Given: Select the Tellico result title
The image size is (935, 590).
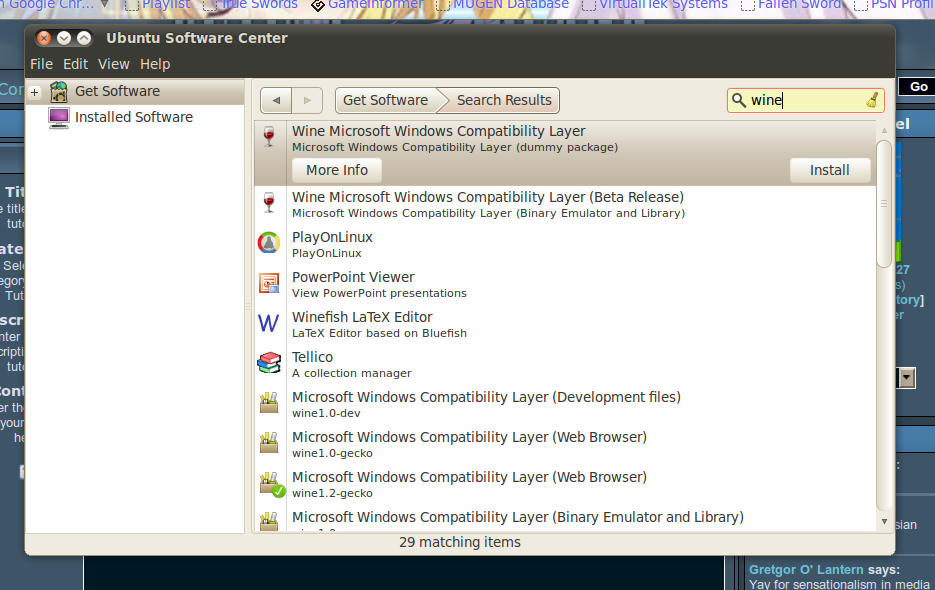Looking at the screenshot, I should pyautogui.click(x=312, y=357).
